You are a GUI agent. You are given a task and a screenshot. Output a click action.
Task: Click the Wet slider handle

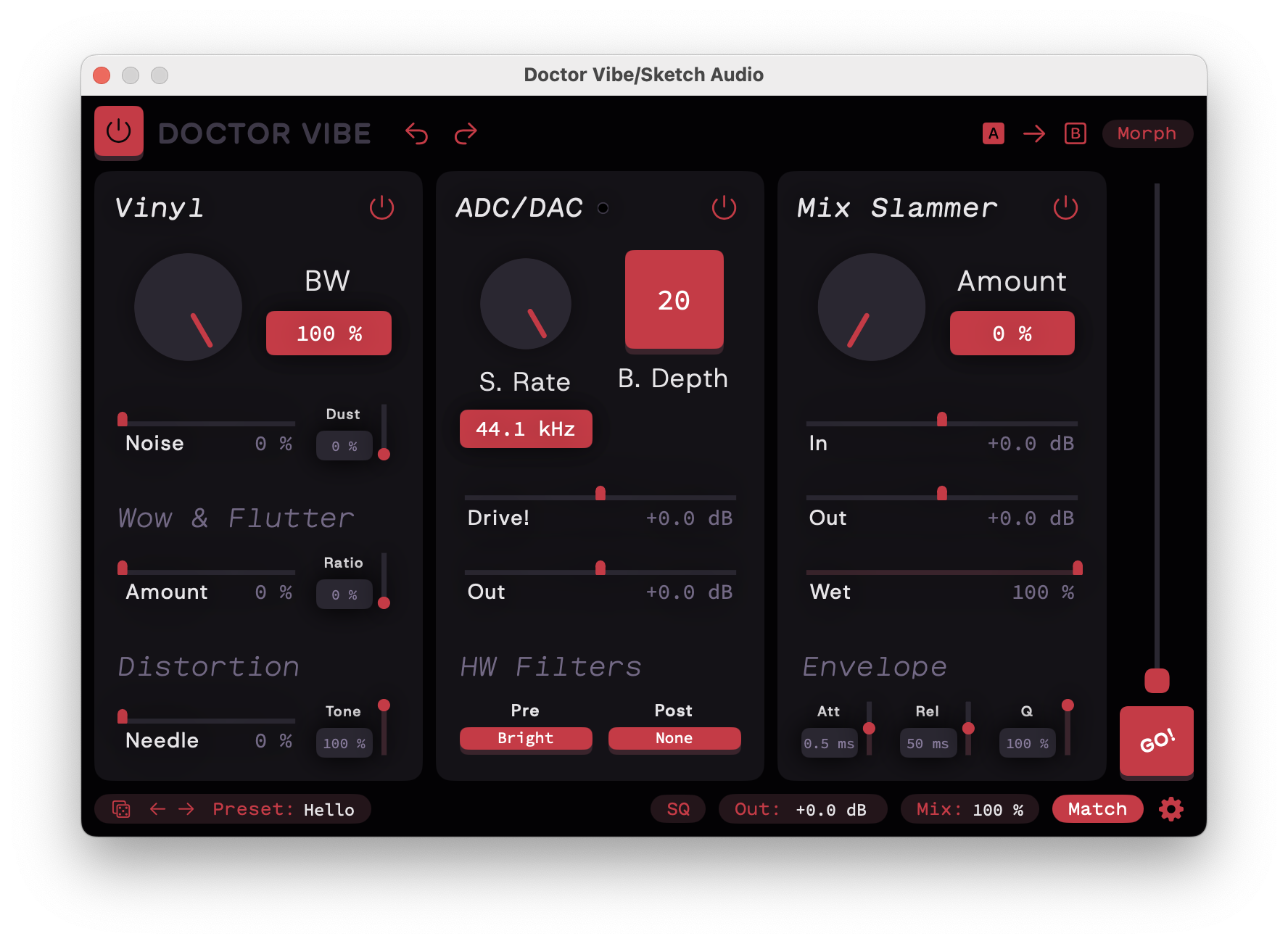(1077, 568)
